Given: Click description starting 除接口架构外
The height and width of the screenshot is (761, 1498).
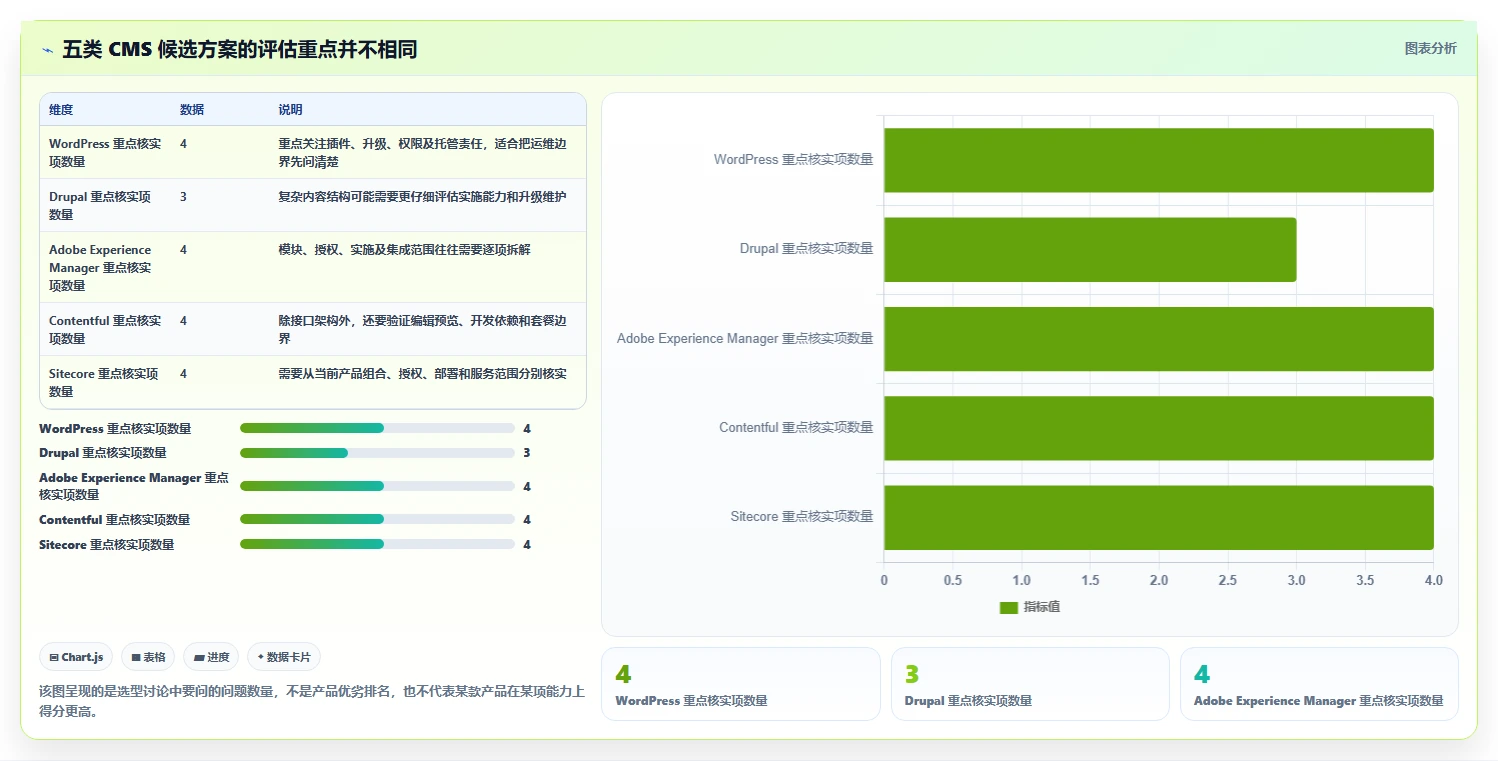Looking at the screenshot, I should [x=423, y=329].
